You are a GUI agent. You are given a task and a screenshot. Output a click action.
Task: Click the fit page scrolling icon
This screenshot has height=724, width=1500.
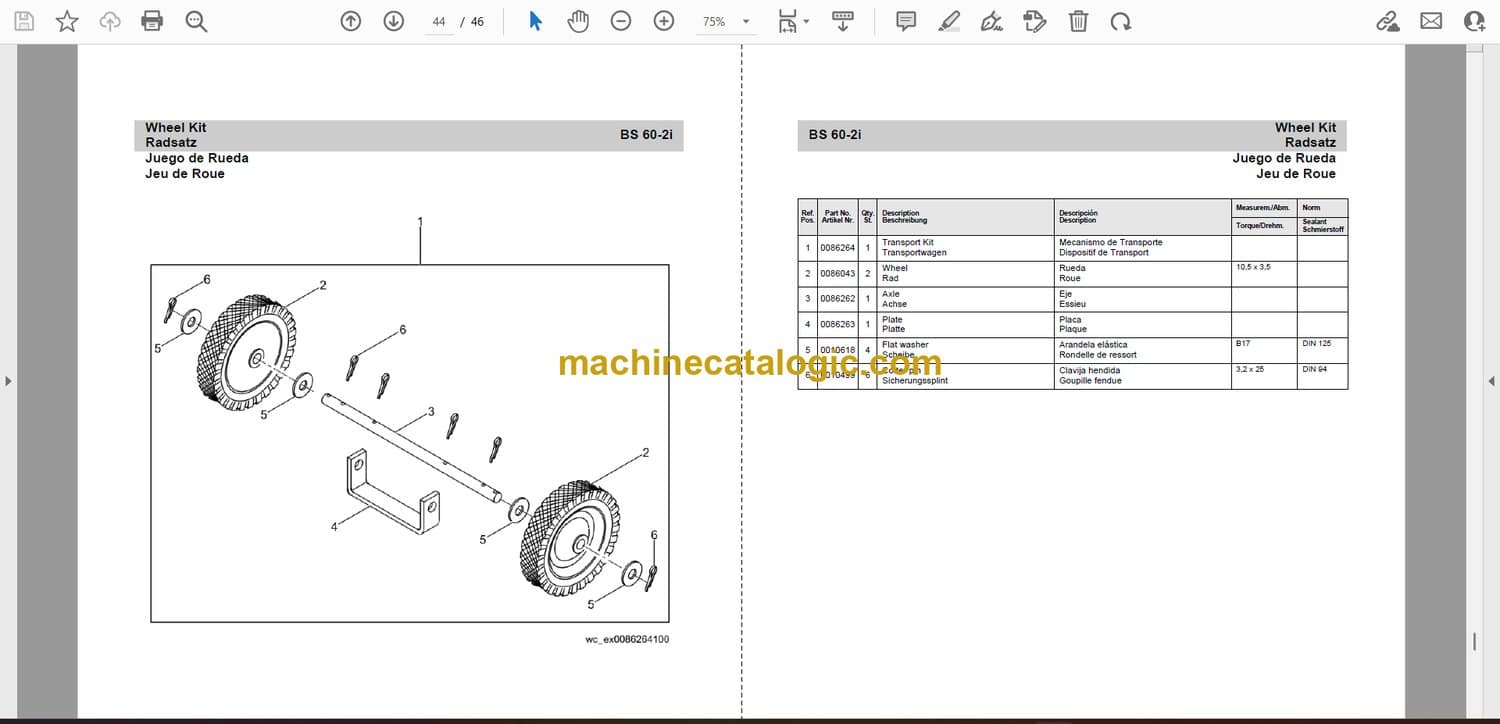click(788, 21)
